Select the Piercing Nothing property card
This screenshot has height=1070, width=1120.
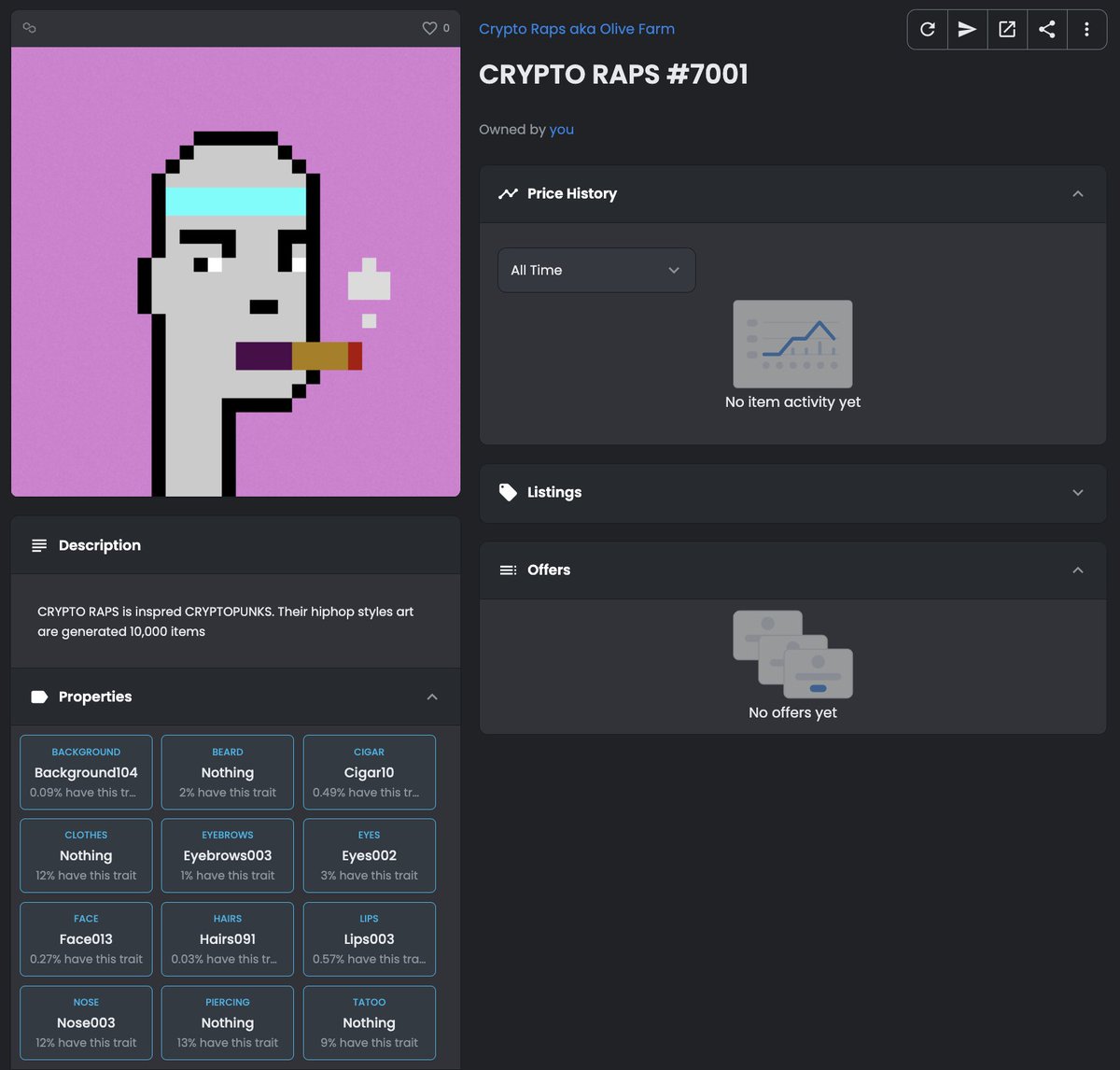coord(228,1022)
